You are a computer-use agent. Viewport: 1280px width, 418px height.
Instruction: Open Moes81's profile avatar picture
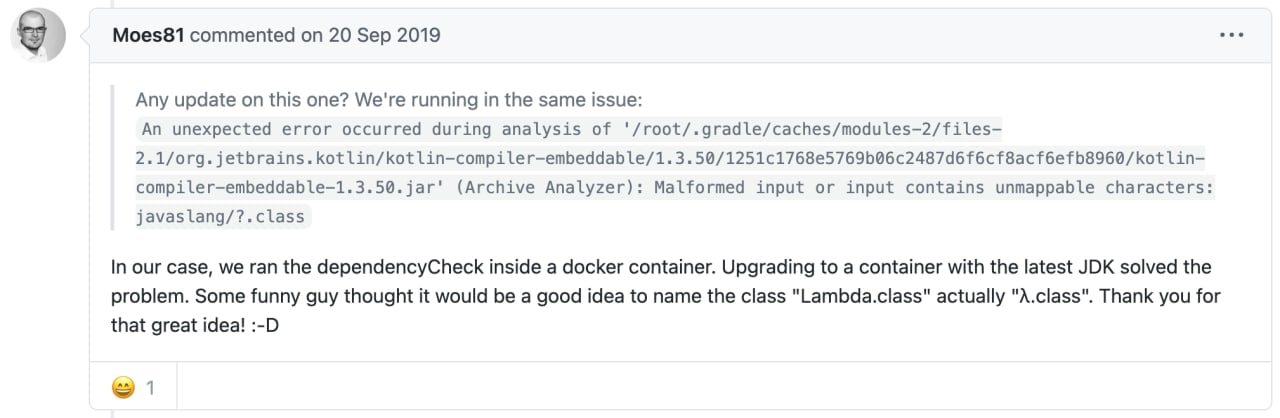(38, 35)
